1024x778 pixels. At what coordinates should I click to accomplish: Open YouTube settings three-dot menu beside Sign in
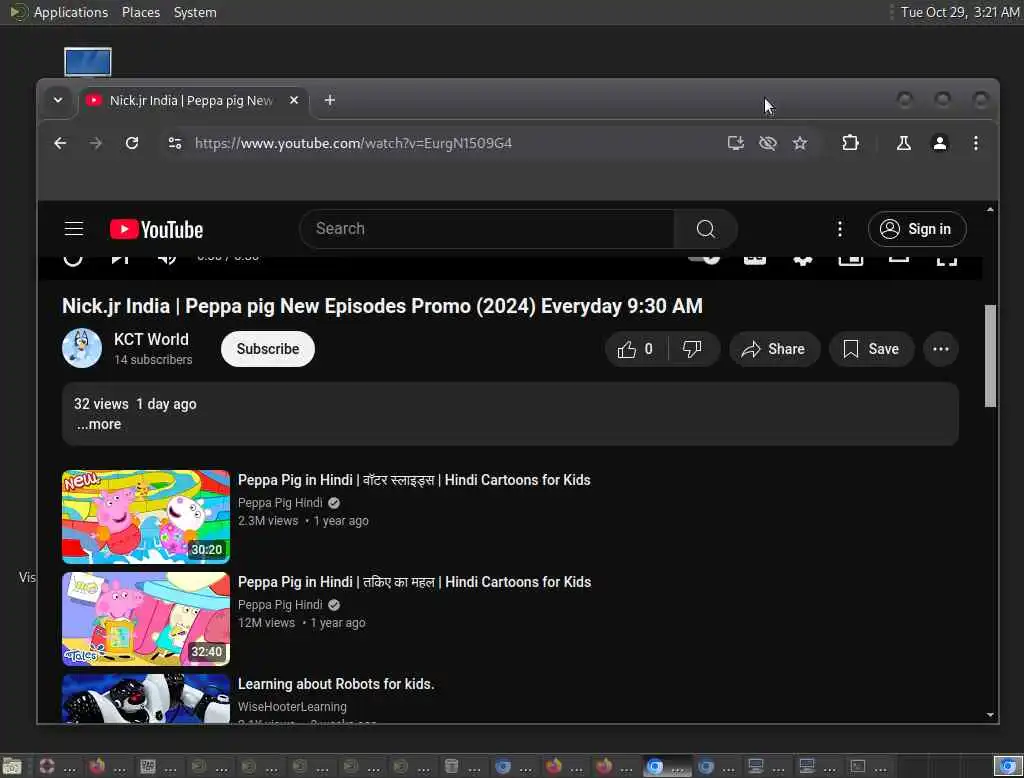[x=840, y=229]
